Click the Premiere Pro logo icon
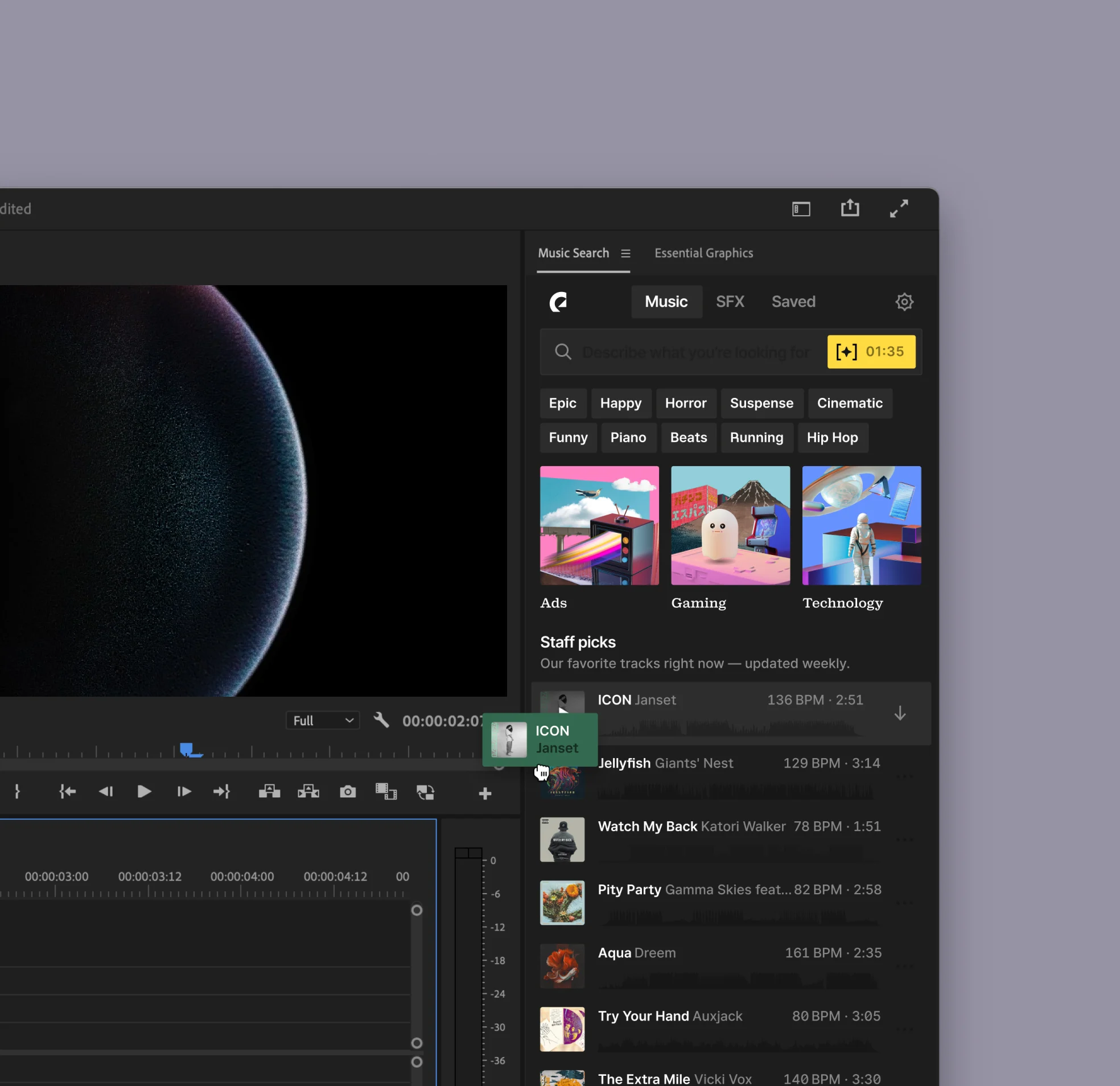 click(558, 301)
